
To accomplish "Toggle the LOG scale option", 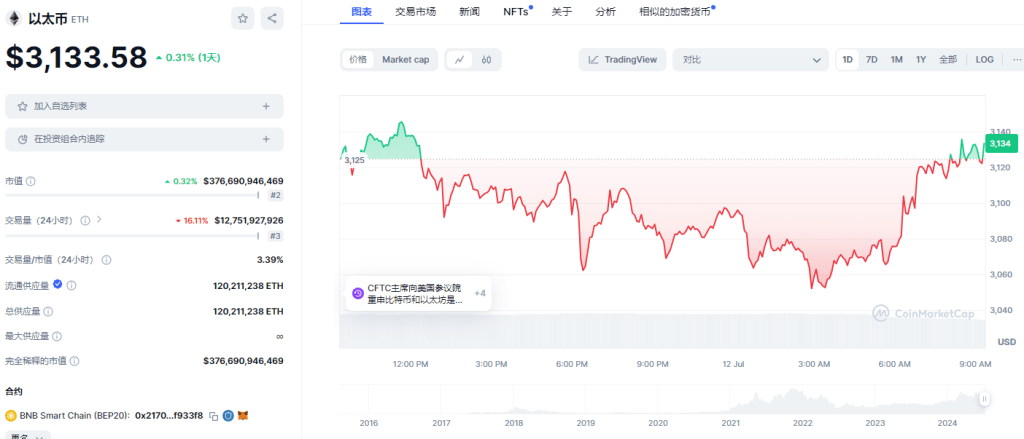I will click(x=985, y=60).
